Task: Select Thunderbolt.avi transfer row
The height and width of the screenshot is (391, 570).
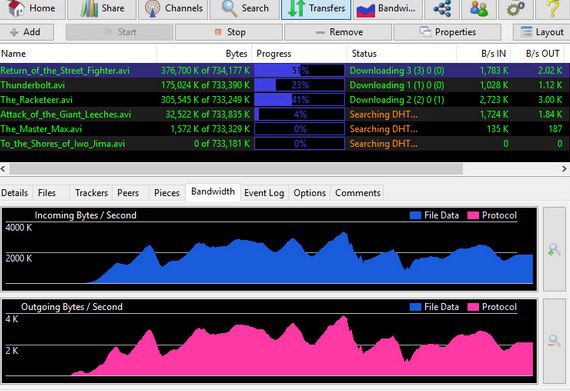Action: pos(285,85)
